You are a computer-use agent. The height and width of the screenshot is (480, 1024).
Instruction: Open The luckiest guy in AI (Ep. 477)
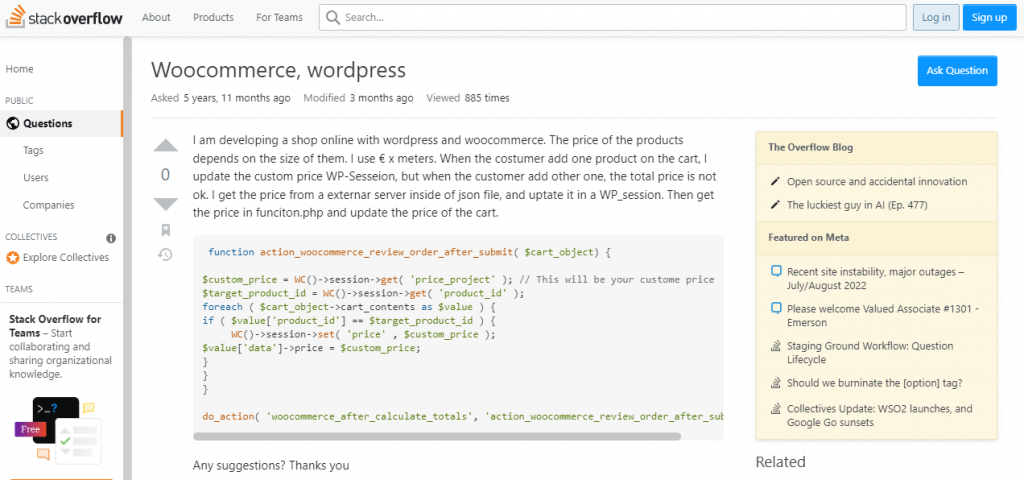tap(857, 205)
